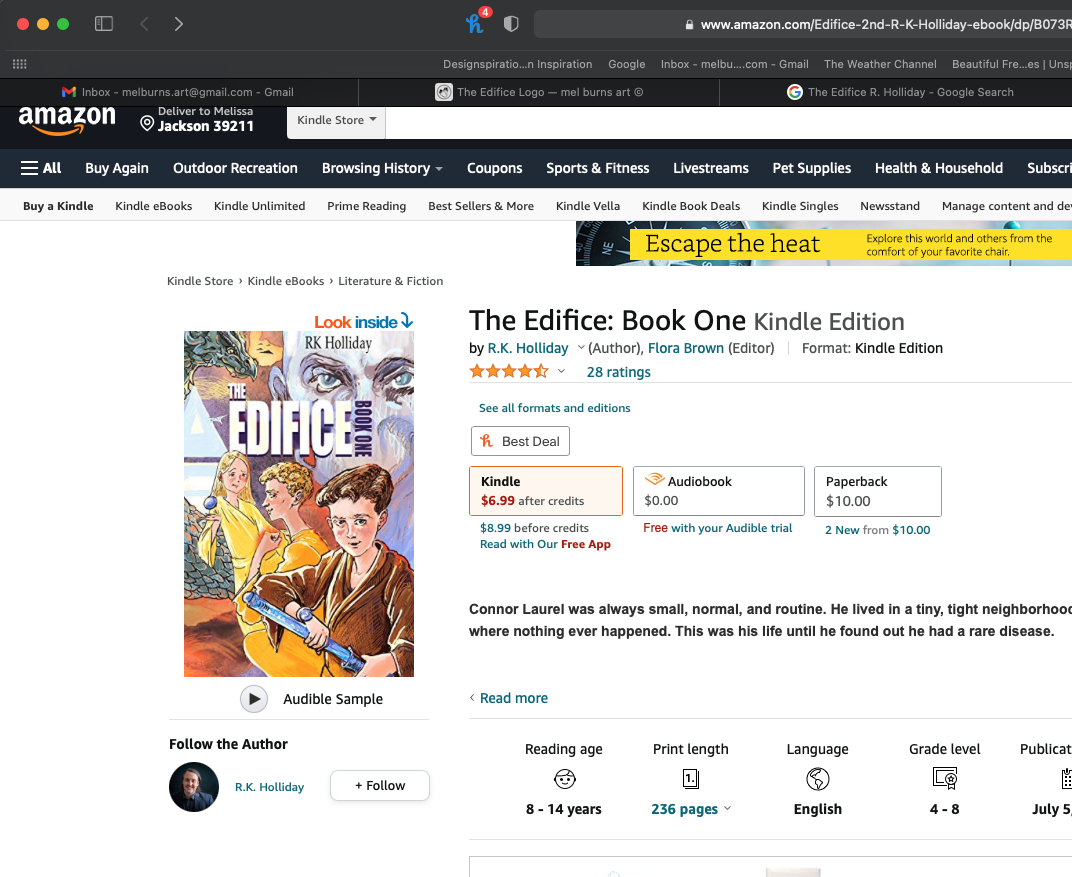The image size is (1072, 877).
Task: Switch to The Edifice Logo tab
Action: click(539, 92)
